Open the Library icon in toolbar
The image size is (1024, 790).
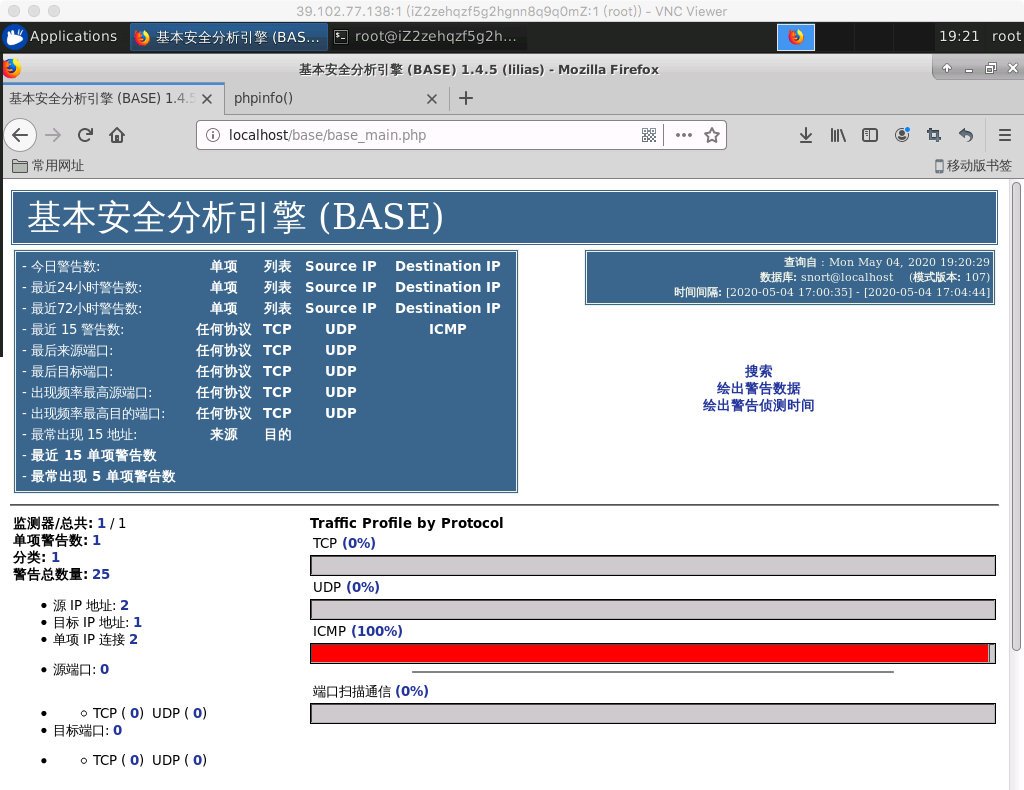[838, 135]
